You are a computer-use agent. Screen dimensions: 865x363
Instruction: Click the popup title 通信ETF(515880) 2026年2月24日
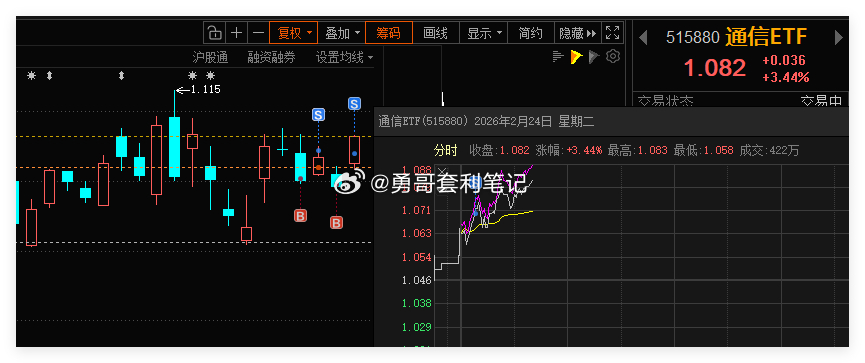[465, 122]
